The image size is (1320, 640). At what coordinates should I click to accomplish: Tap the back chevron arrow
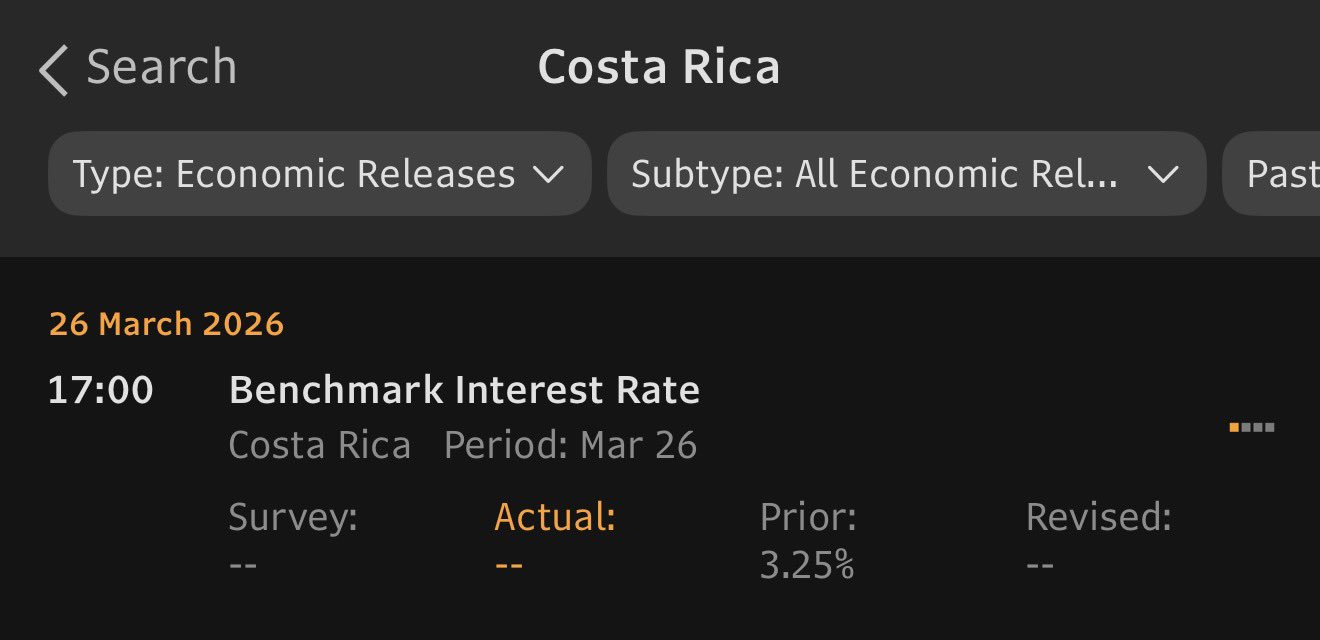coord(54,71)
